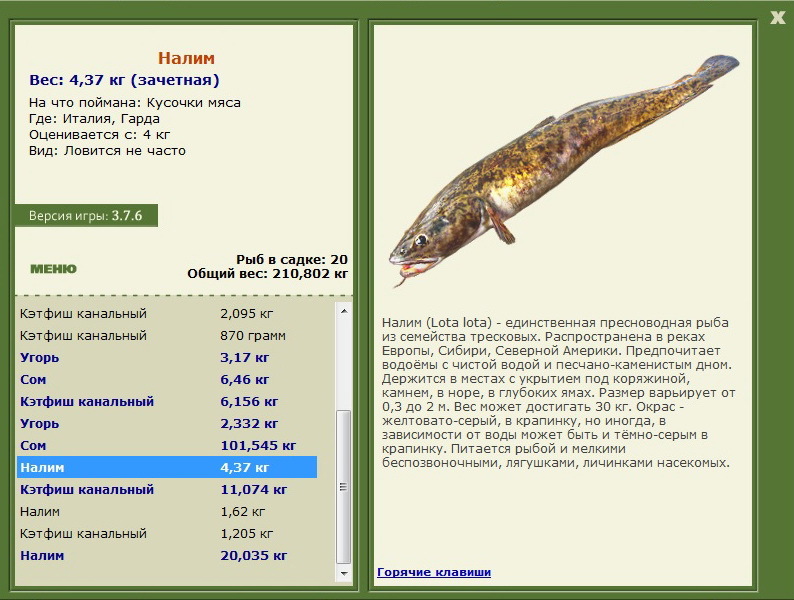Select Кэтфиш канальный 11,074 кг entry

(166, 489)
